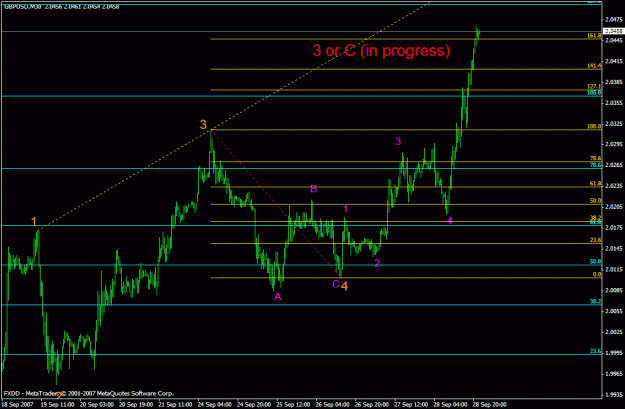625x409 pixels.
Task: Click the 2.0055 price axis value
Action: [614, 311]
